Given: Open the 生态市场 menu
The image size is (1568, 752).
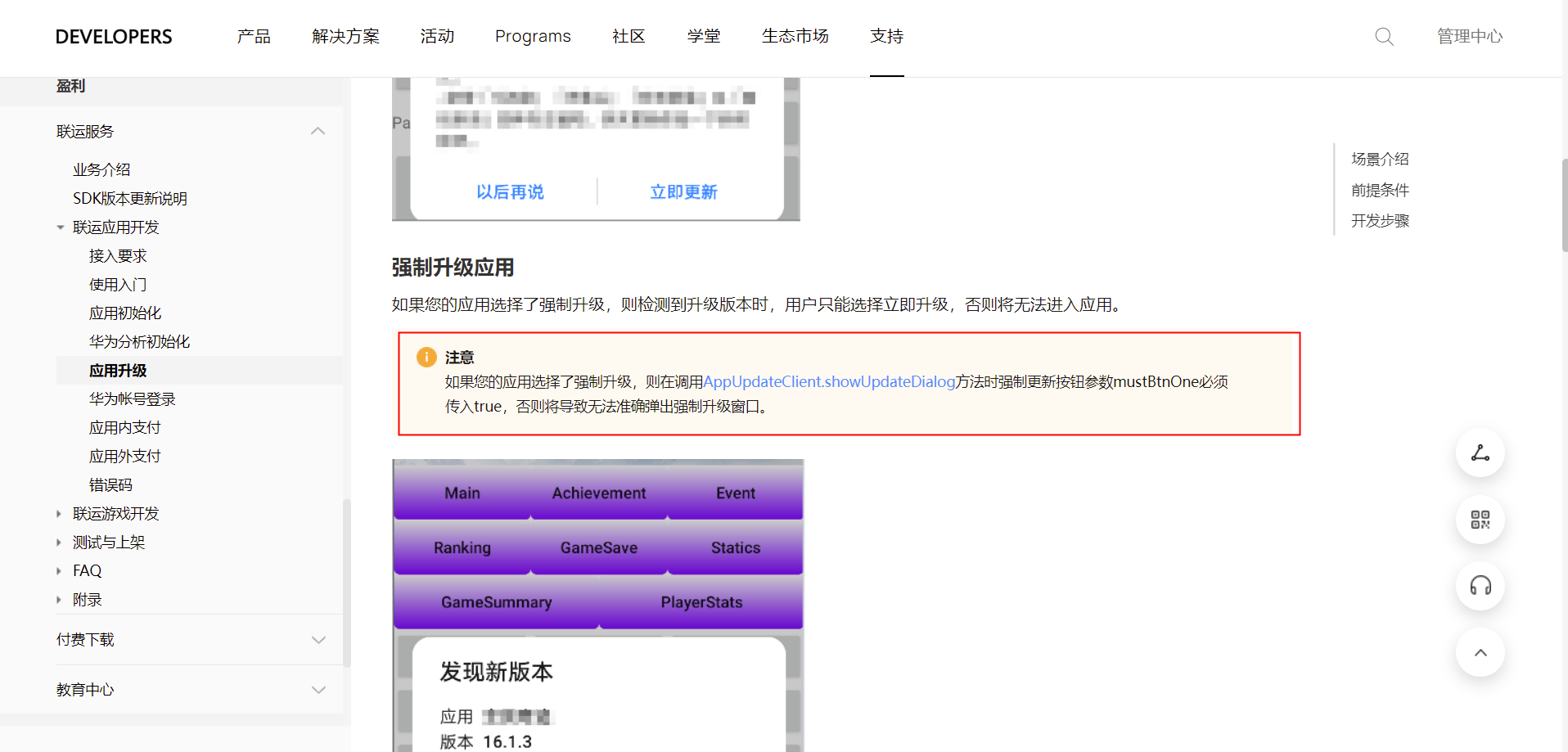Looking at the screenshot, I should tap(795, 36).
